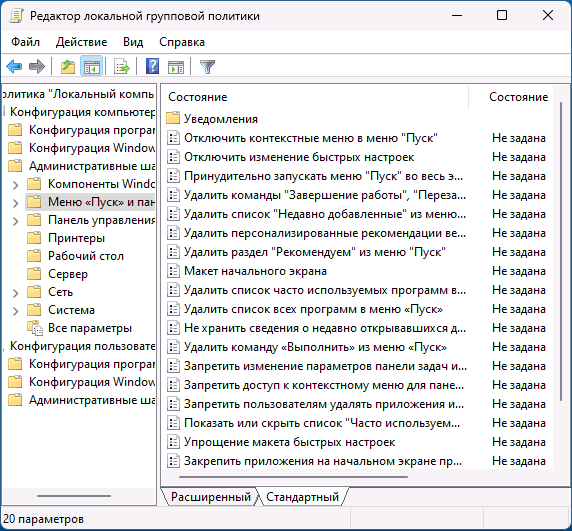The image size is (572, 531).
Task: Click the right Состояние column header
Action: [x=518, y=97]
